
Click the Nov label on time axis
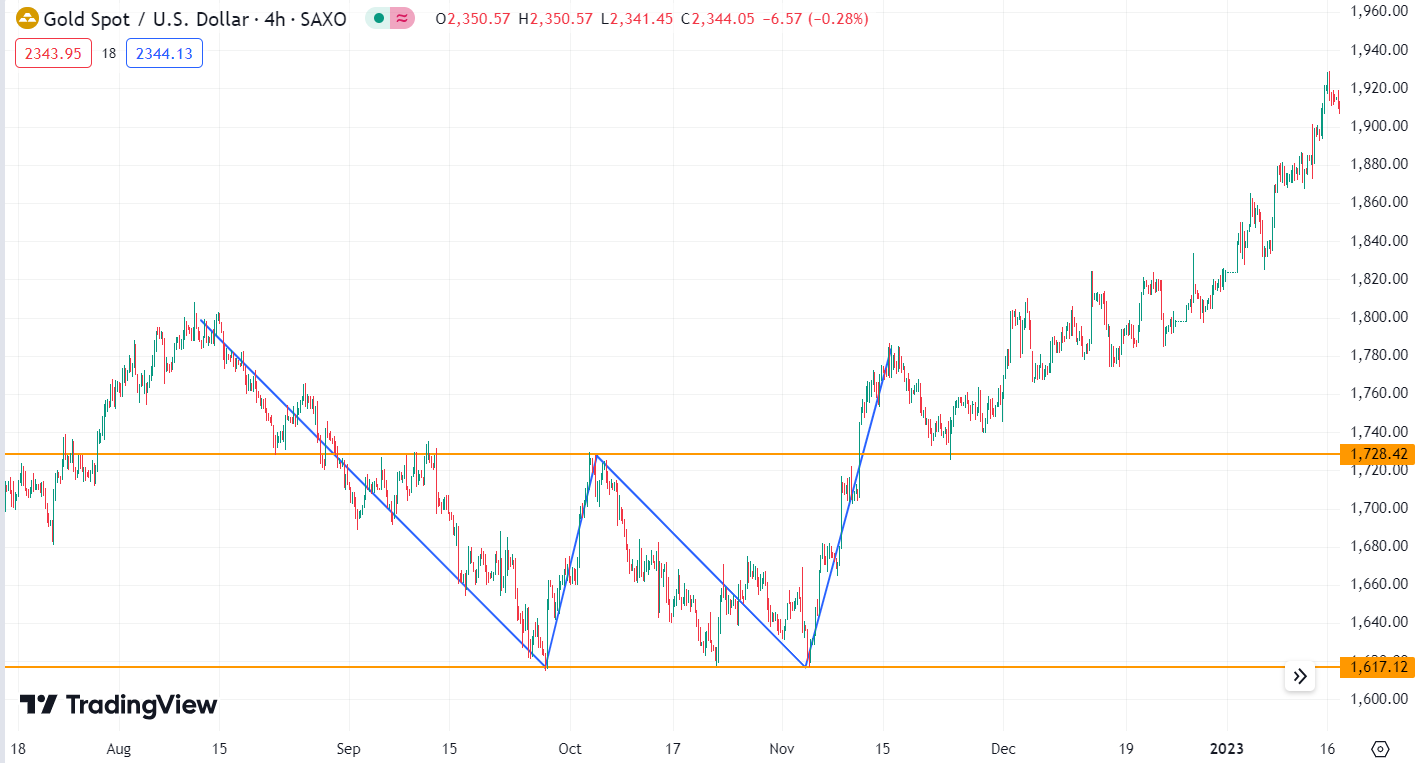tap(782, 748)
